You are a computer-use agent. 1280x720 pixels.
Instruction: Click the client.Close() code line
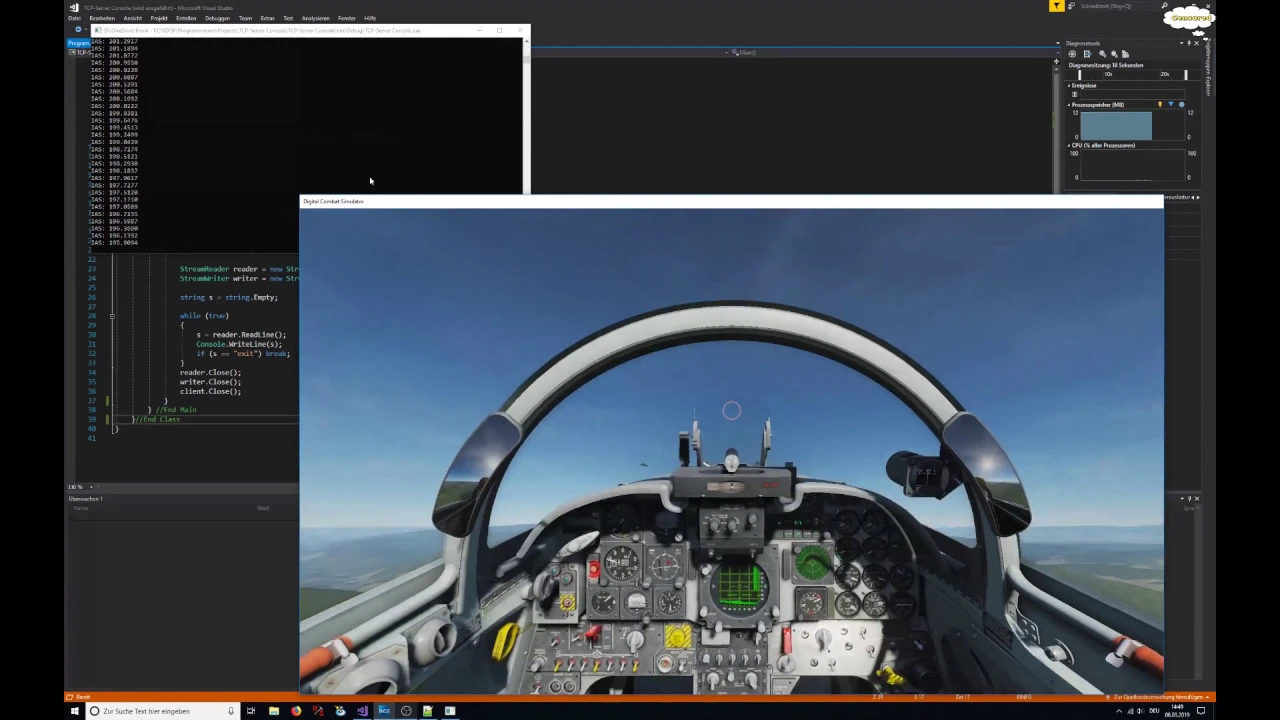click(x=210, y=391)
